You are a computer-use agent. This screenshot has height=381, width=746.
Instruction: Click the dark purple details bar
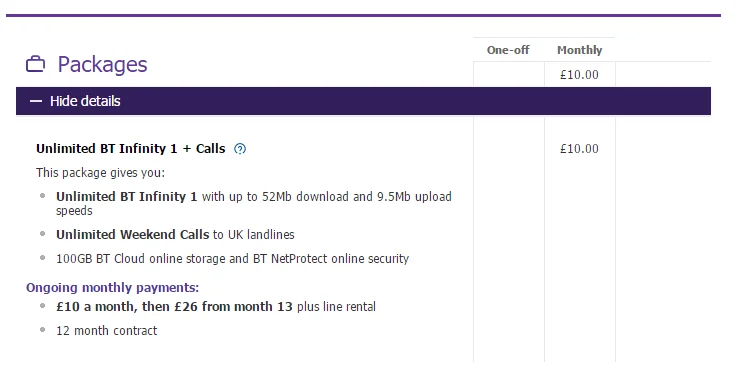click(363, 101)
